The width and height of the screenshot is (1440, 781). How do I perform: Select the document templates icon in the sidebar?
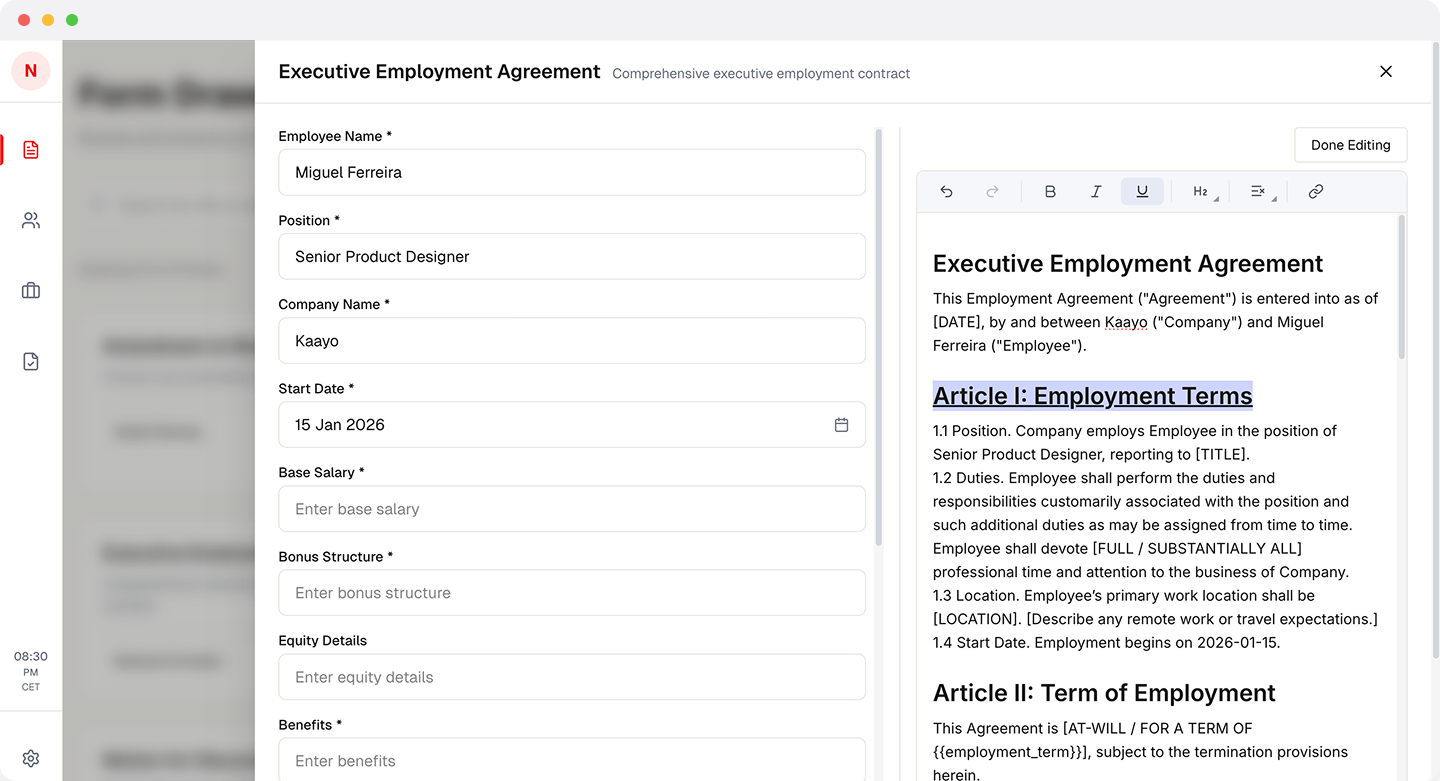point(30,149)
